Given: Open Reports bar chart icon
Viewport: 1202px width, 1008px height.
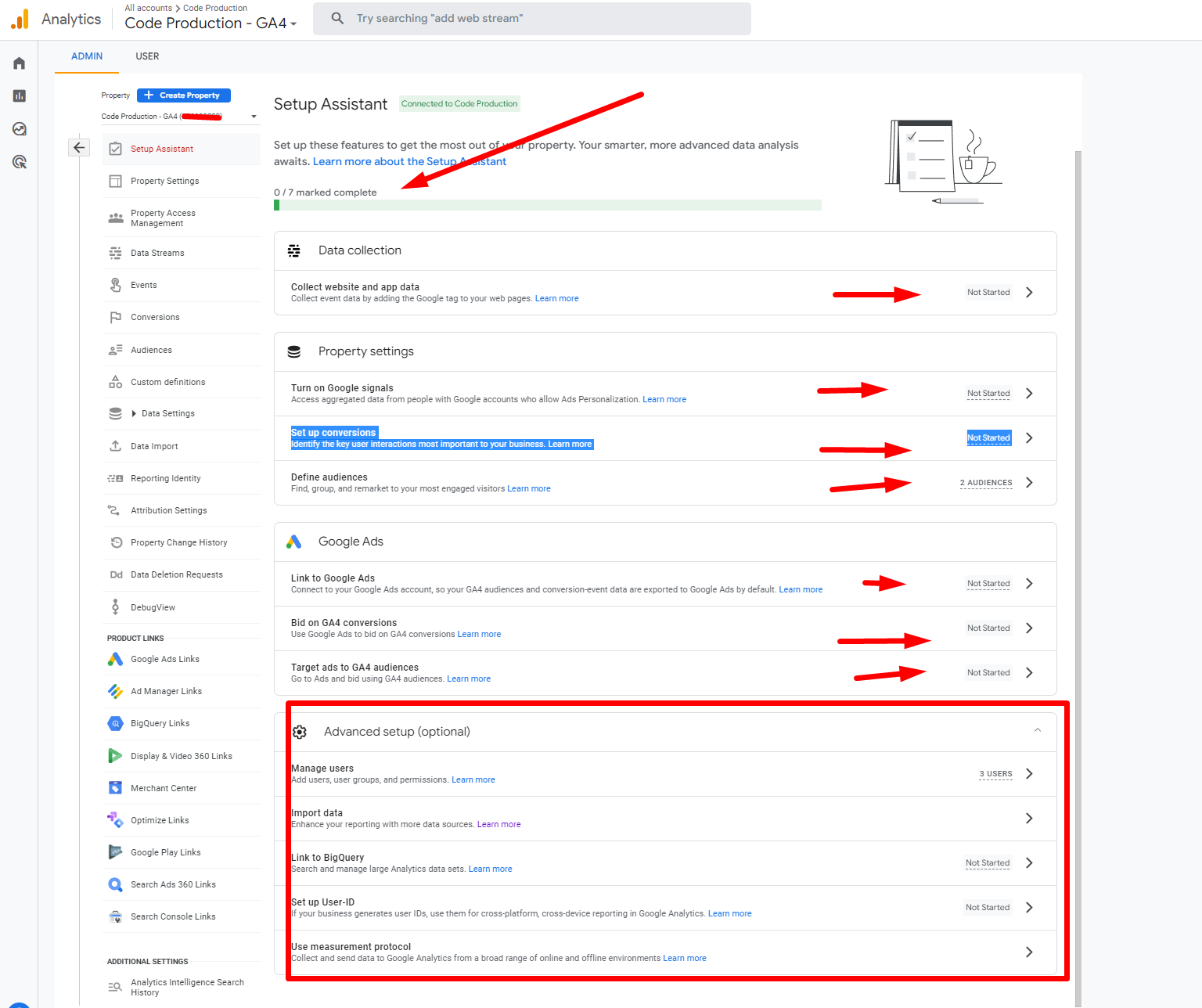Looking at the screenshot, I should point(20,96).
